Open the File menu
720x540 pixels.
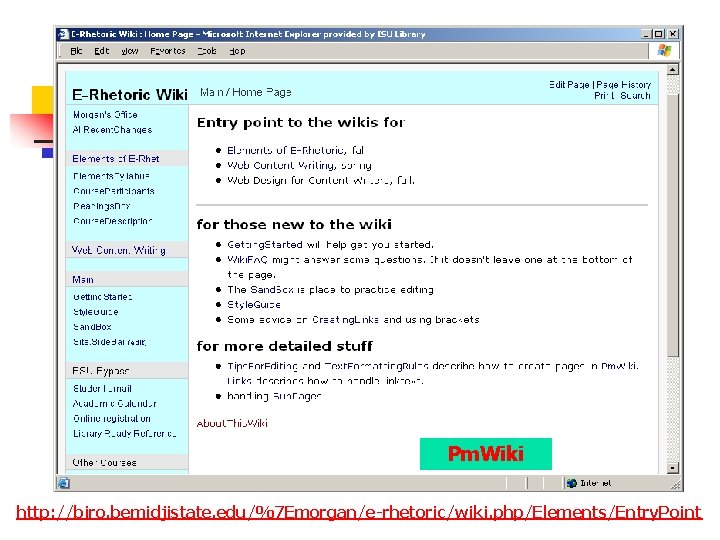[x=76, y=51]
